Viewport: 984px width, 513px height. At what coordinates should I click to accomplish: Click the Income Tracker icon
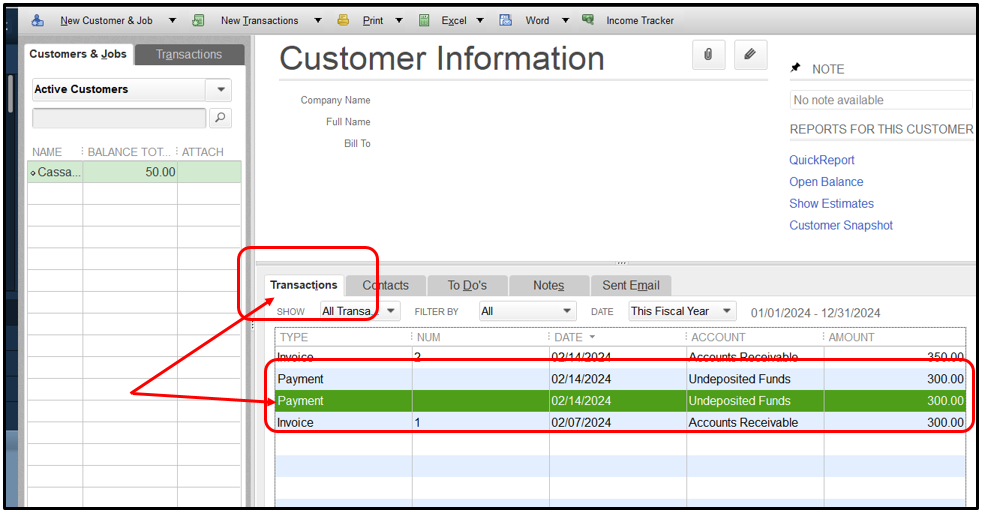point(588,19)
